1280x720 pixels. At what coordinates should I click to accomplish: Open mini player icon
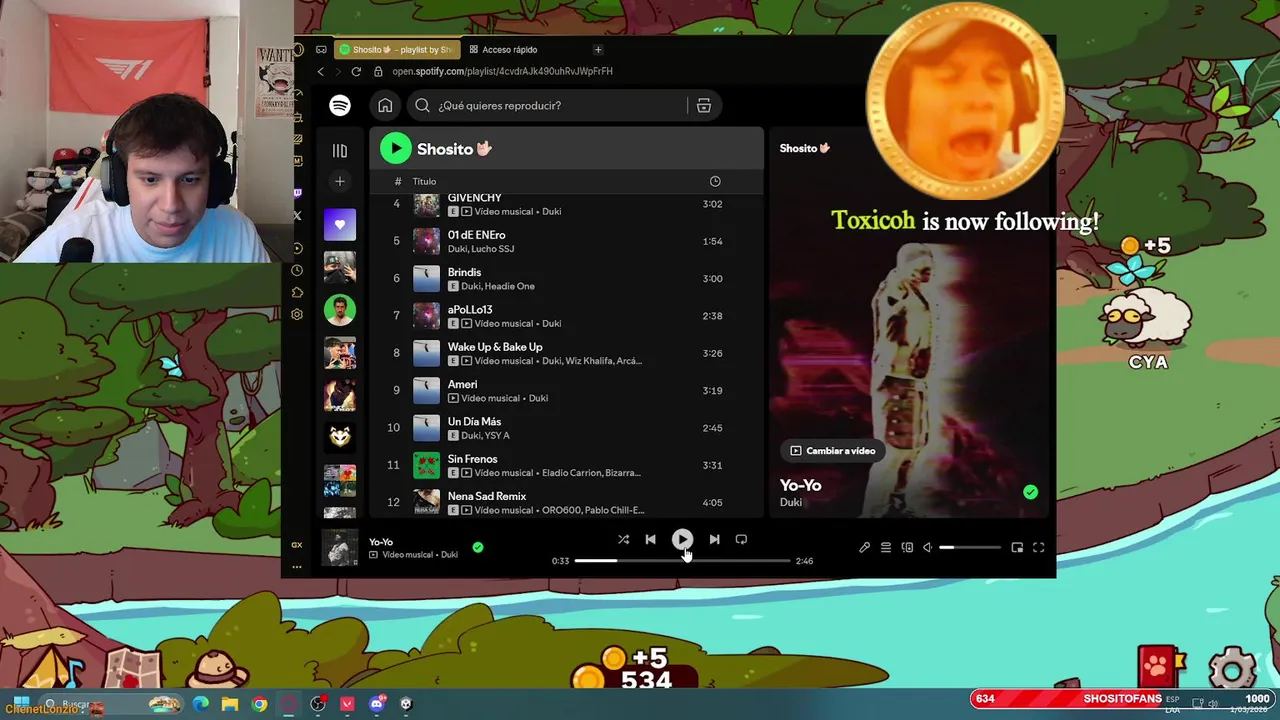pyautogui.click(x=1017, y=547)
